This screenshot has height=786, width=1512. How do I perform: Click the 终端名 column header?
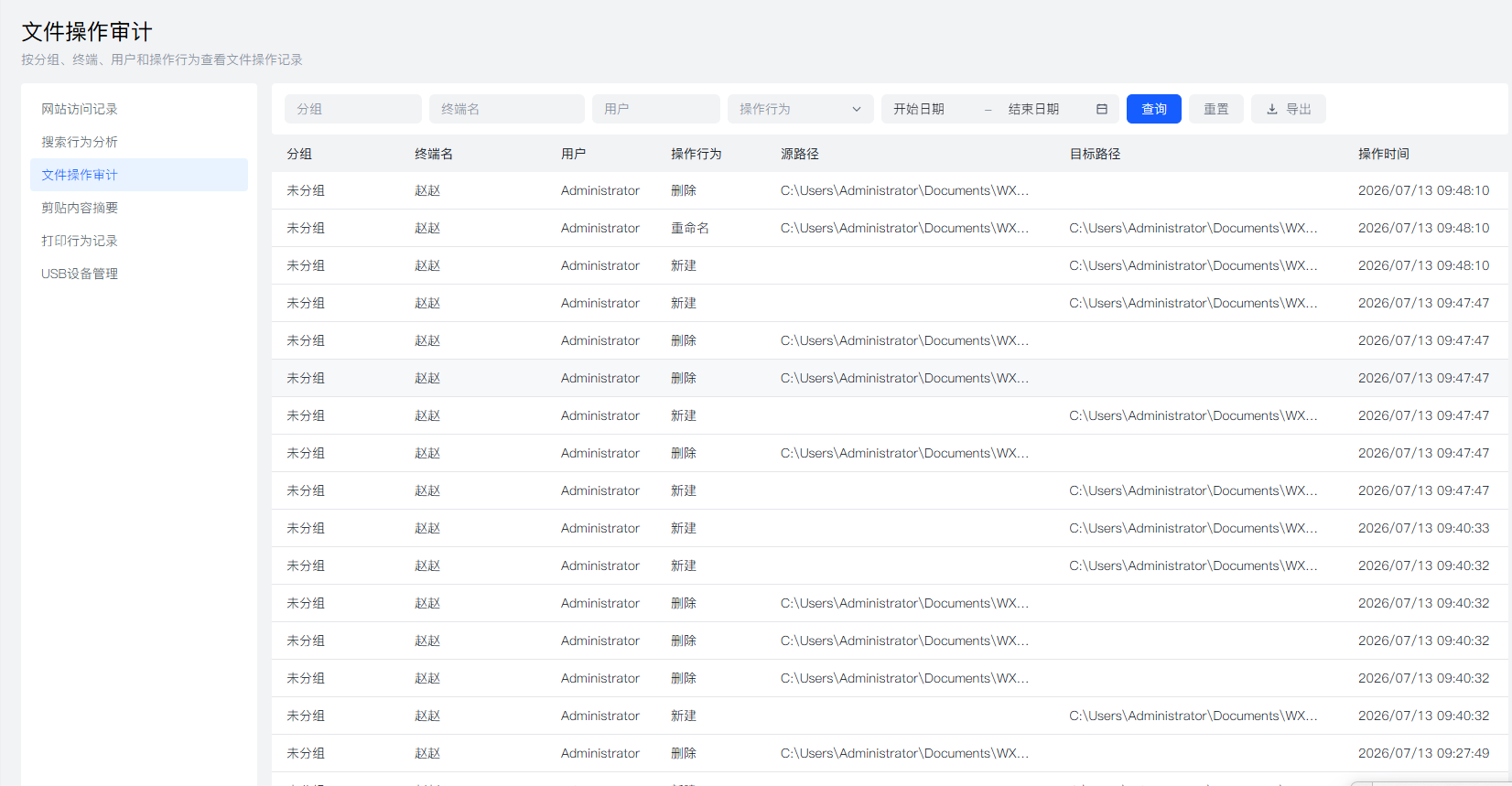point(434,154)
